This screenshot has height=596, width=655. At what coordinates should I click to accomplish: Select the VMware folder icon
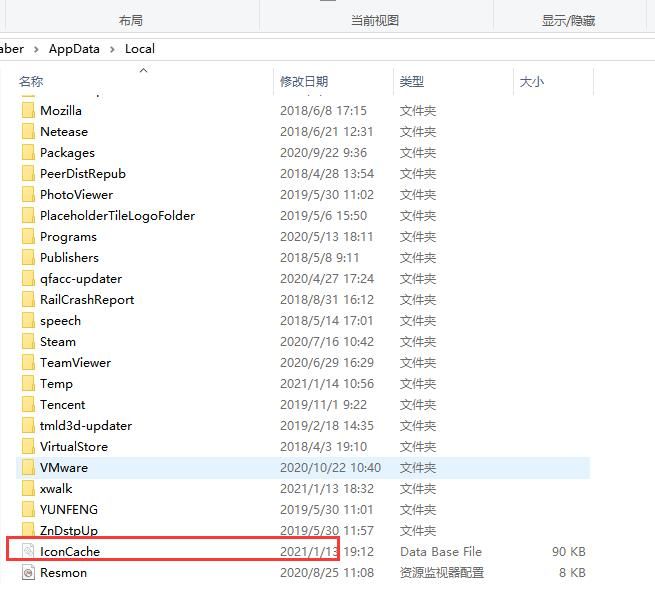click(28, 468)
